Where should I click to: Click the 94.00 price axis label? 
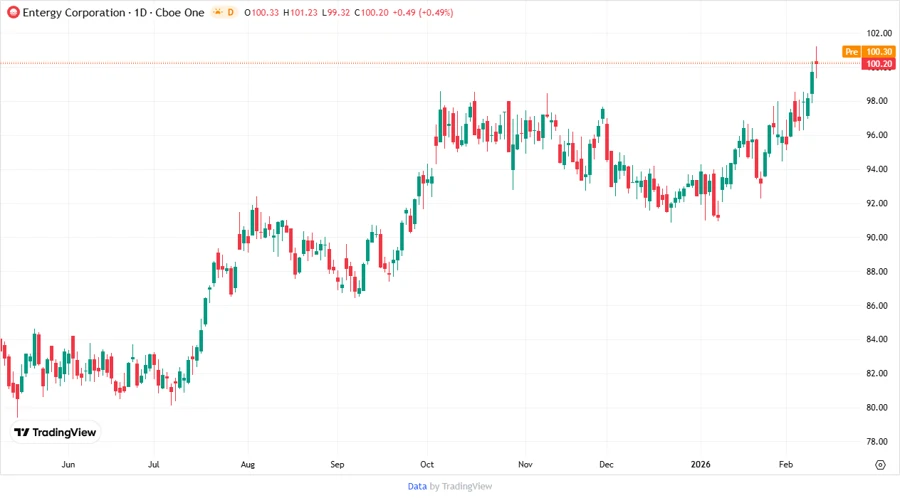877,169
